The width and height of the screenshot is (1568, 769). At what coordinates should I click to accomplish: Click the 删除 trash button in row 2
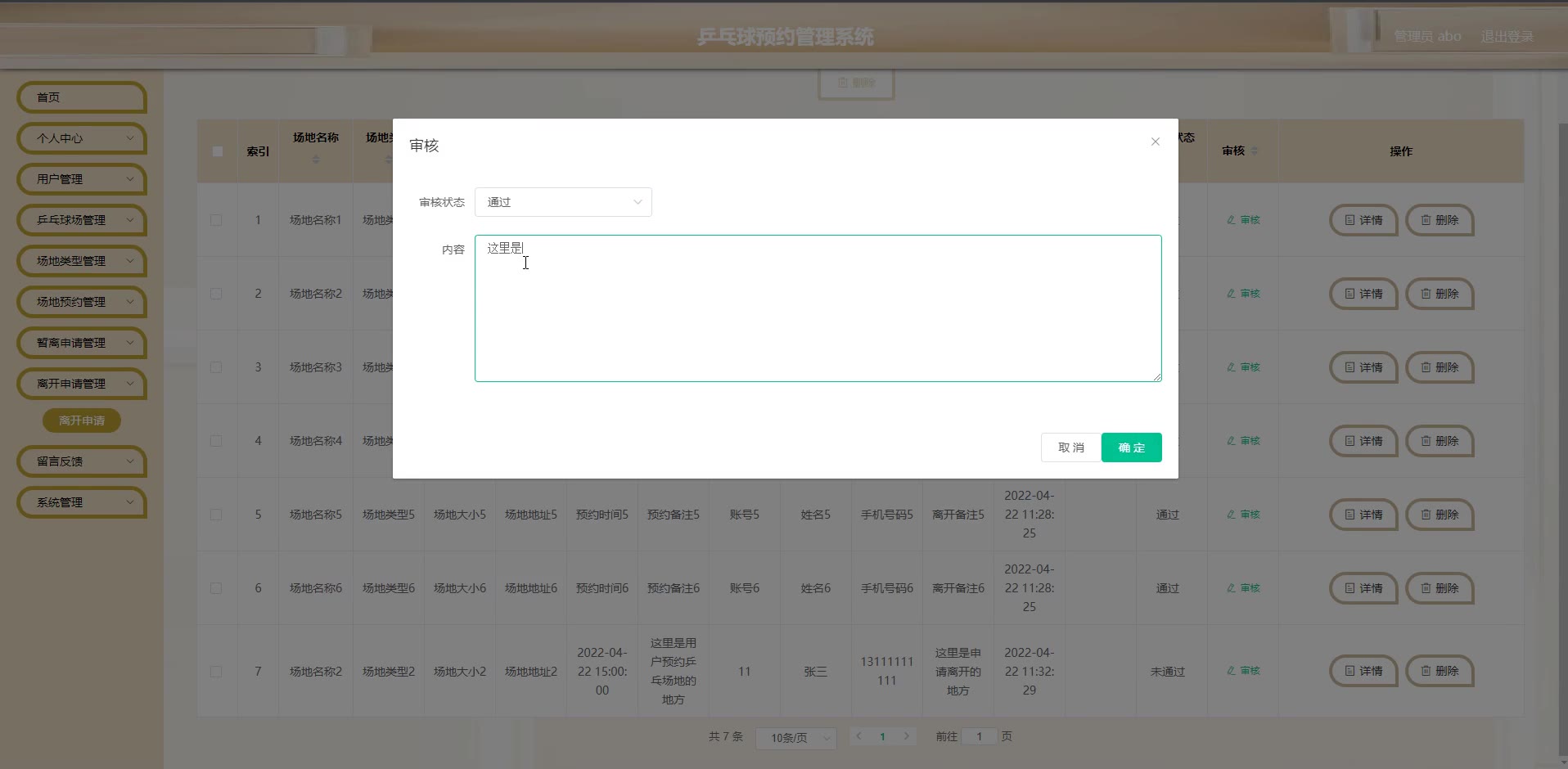tap(1439, 294)
